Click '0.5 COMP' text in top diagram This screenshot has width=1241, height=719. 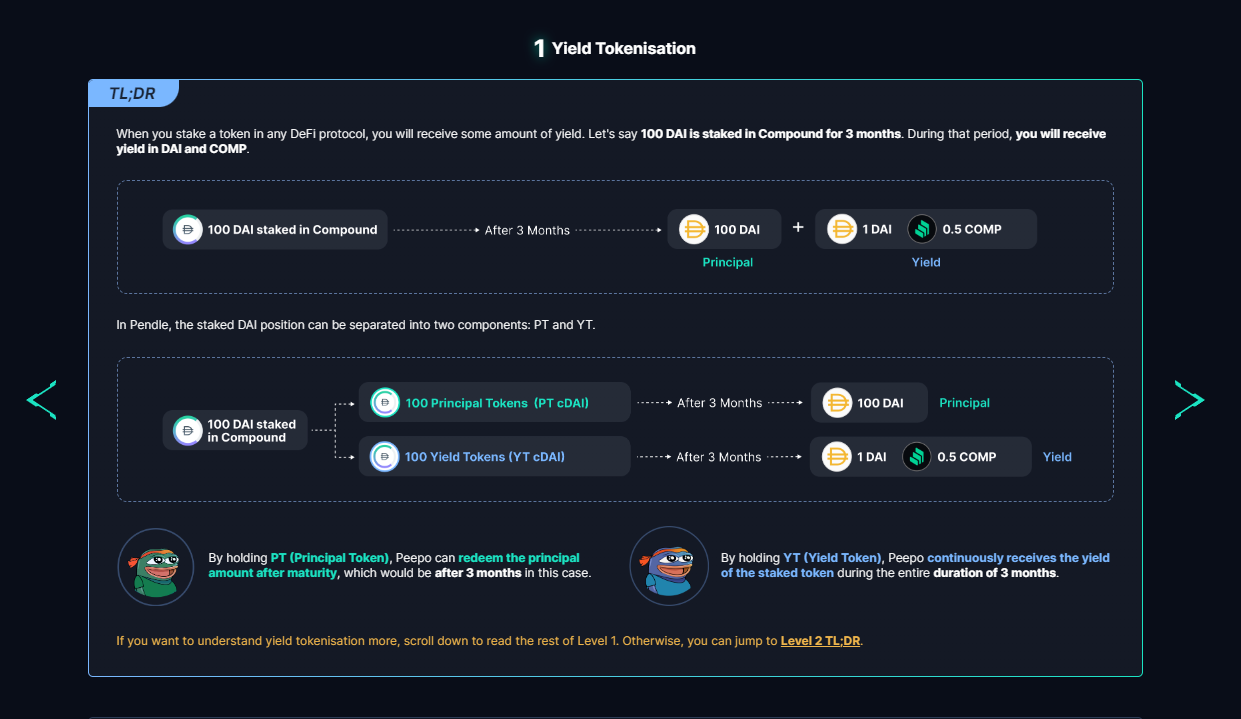[x=972, y=230]
